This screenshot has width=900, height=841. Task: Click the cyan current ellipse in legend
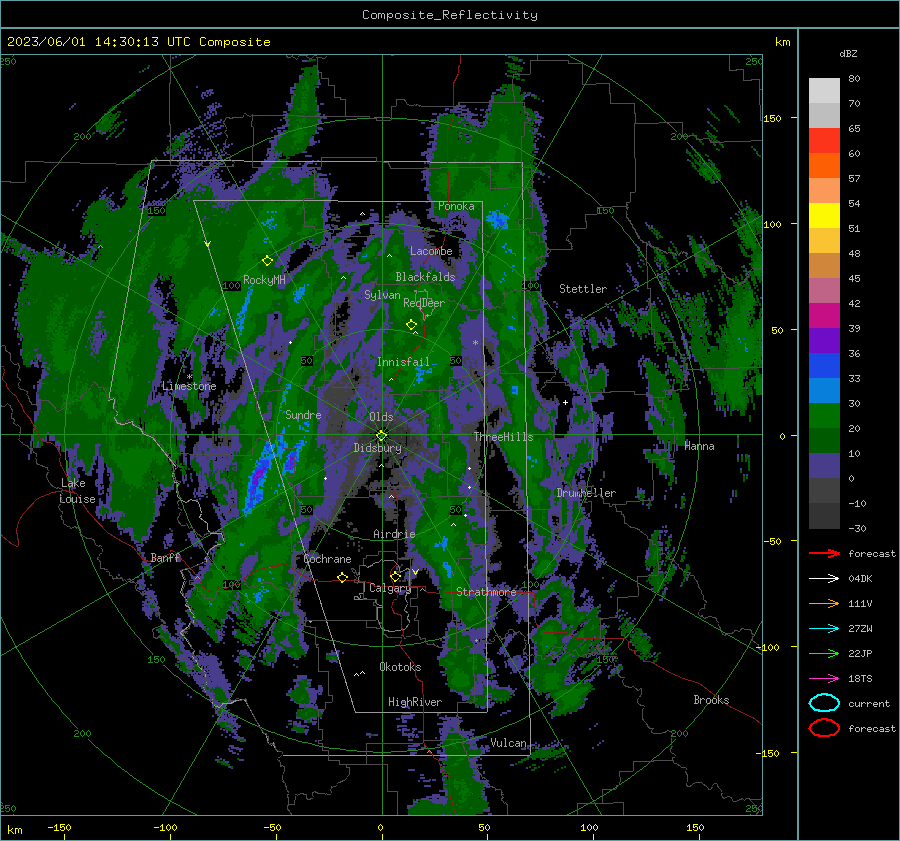coord(824,703)
